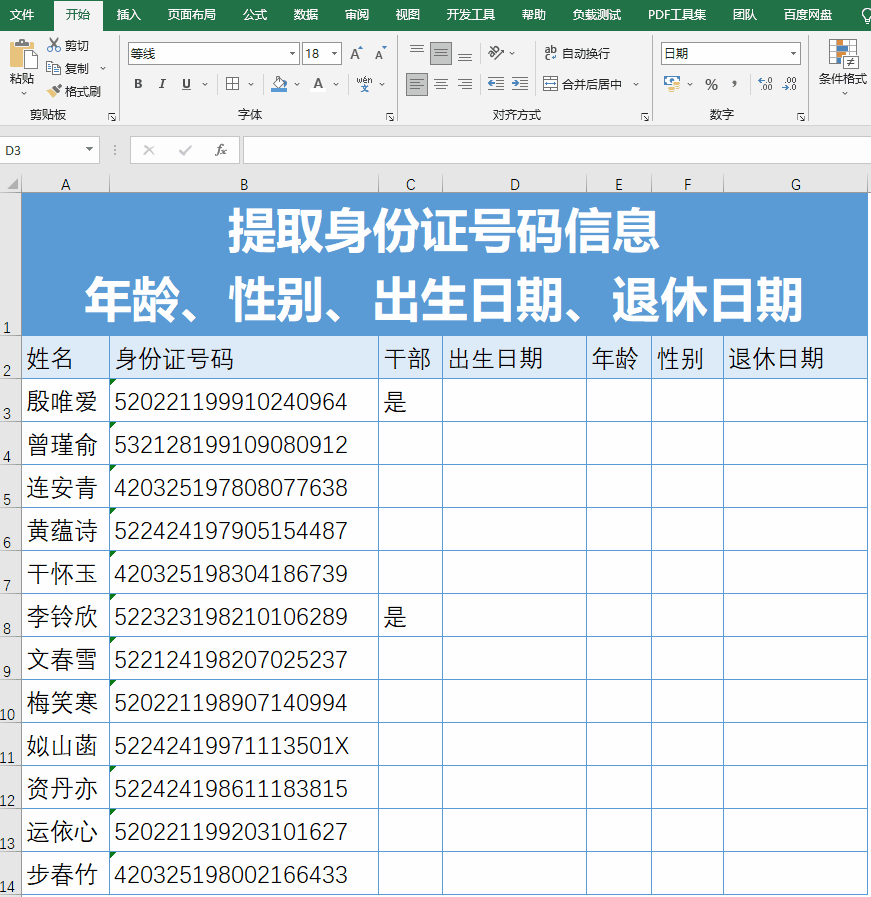Image resolution: width=871 pixels, height=897 pixels.
Task: Click the Cut (剪切) scissors icon
Action: pyautogui.click(x=54, y=46)
